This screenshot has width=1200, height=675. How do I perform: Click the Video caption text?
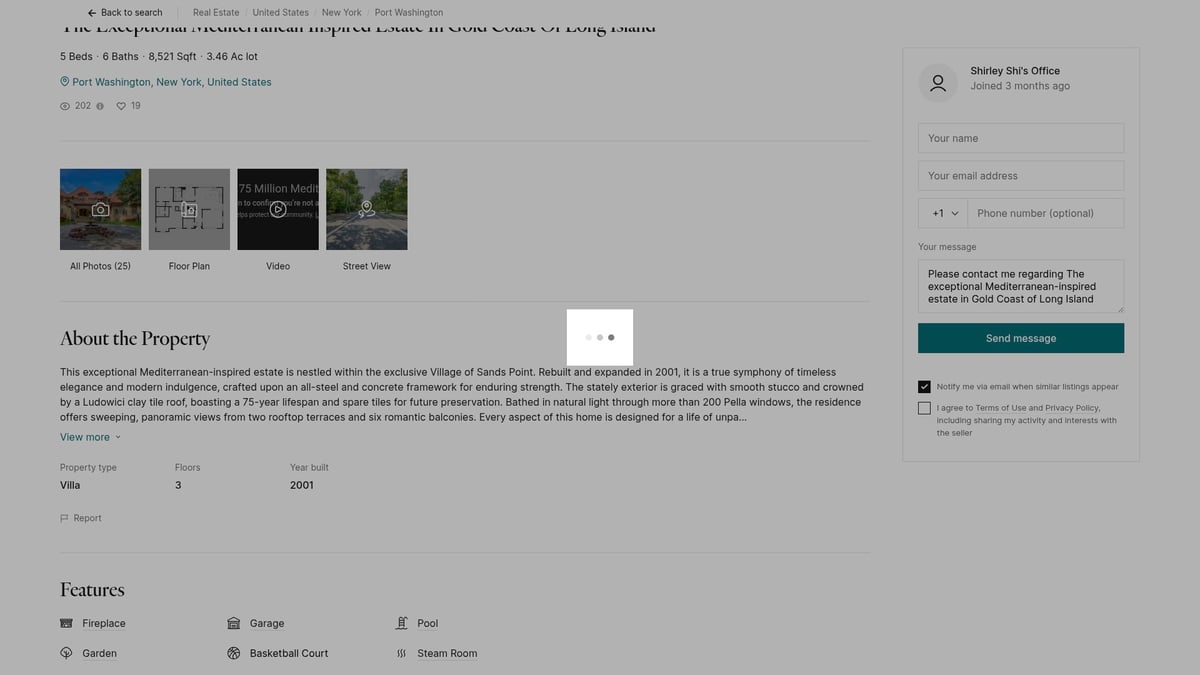tap(278, 266)
